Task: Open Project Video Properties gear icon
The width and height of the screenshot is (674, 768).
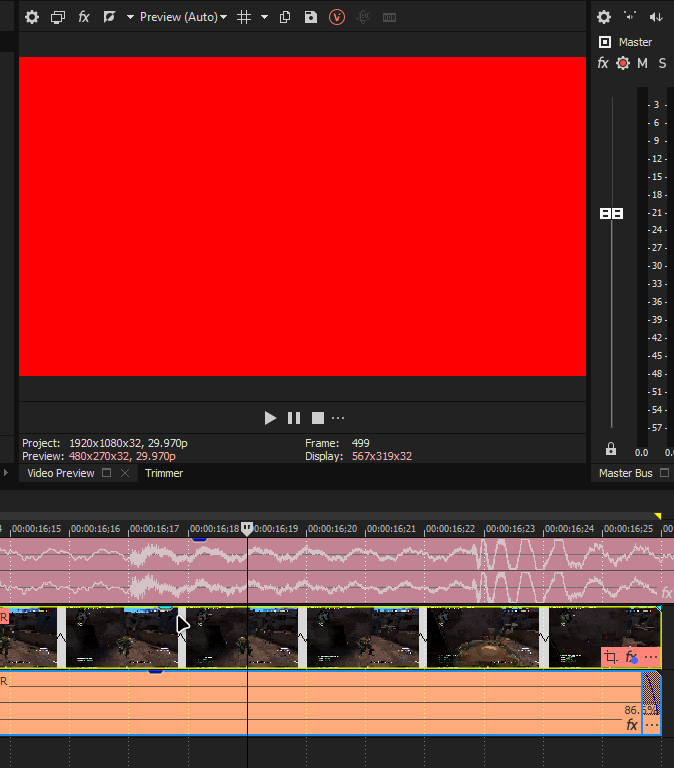Action: (31, 17)
